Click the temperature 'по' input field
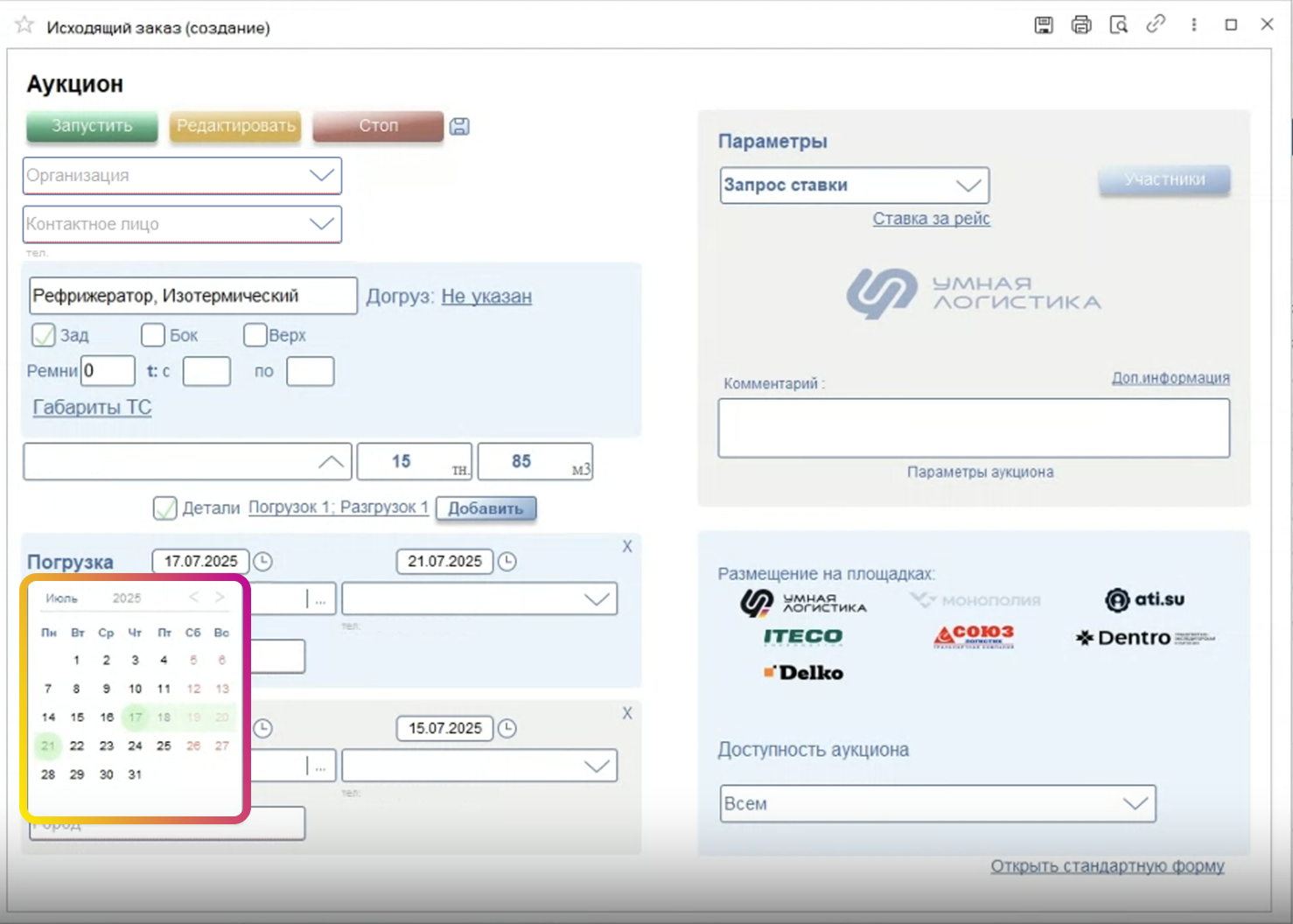1293x924 pixels. pyautogui.click(x=311, y=371)
